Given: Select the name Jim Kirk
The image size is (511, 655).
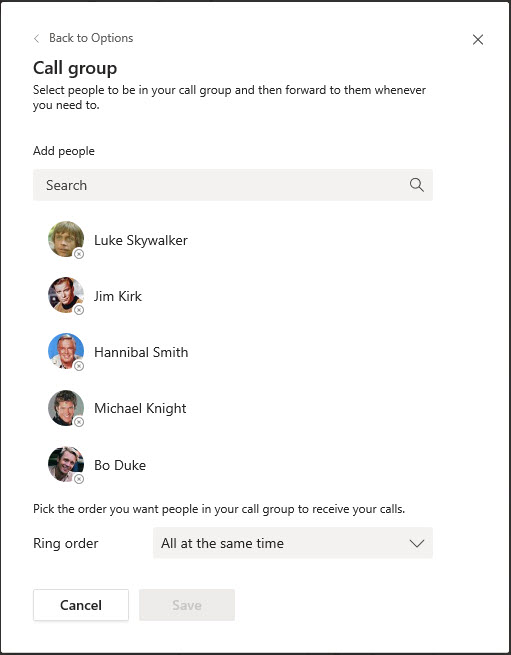Looking at the screenshot, I should pos(118,296).
